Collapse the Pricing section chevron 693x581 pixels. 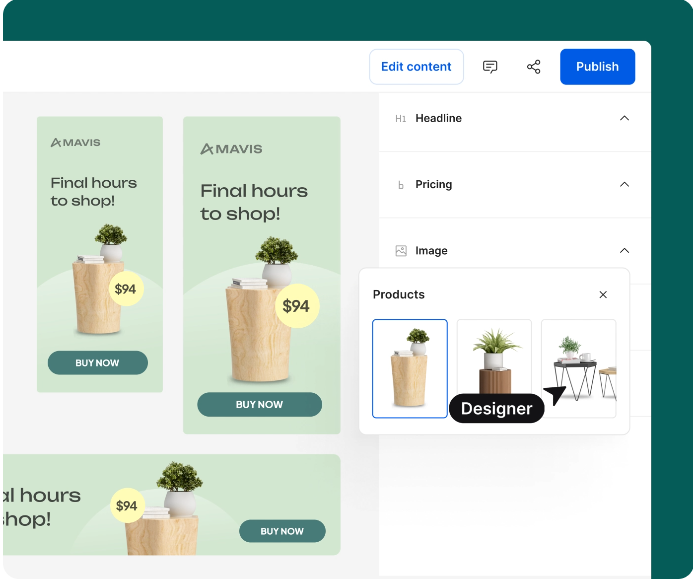624,184
